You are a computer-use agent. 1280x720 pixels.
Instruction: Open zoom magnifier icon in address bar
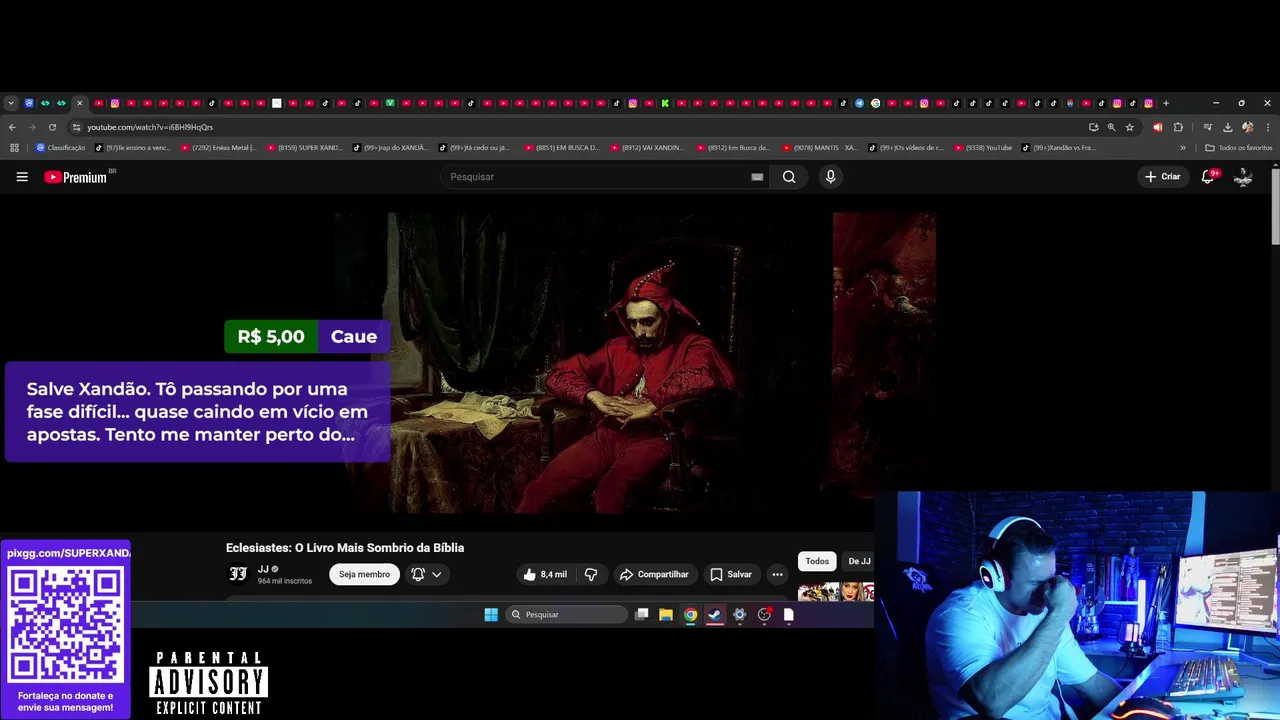[1111, 127]
